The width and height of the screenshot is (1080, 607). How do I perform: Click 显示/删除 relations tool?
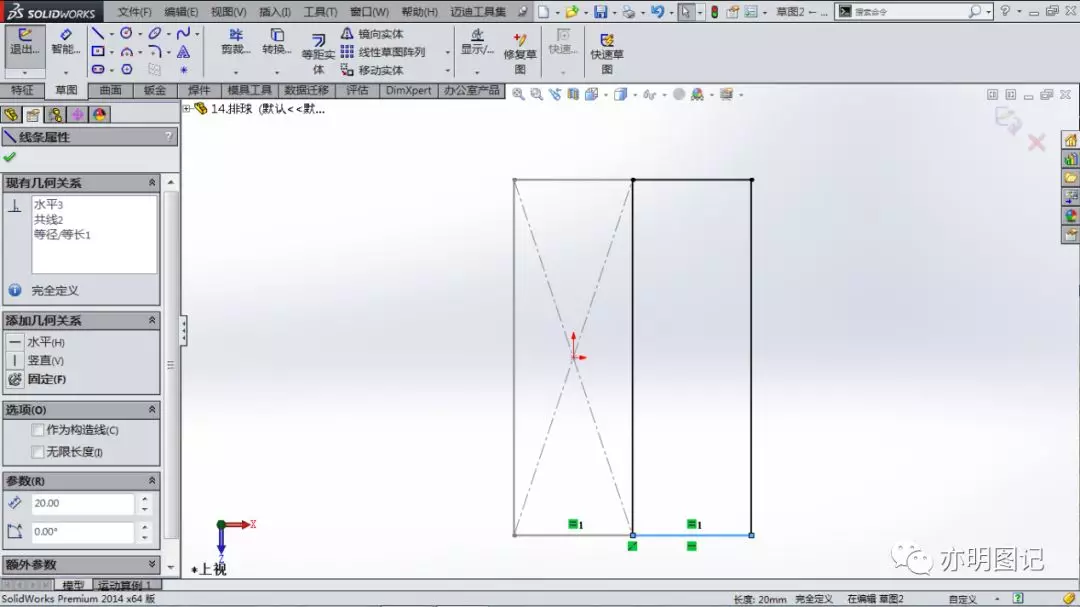click(477, 43)
